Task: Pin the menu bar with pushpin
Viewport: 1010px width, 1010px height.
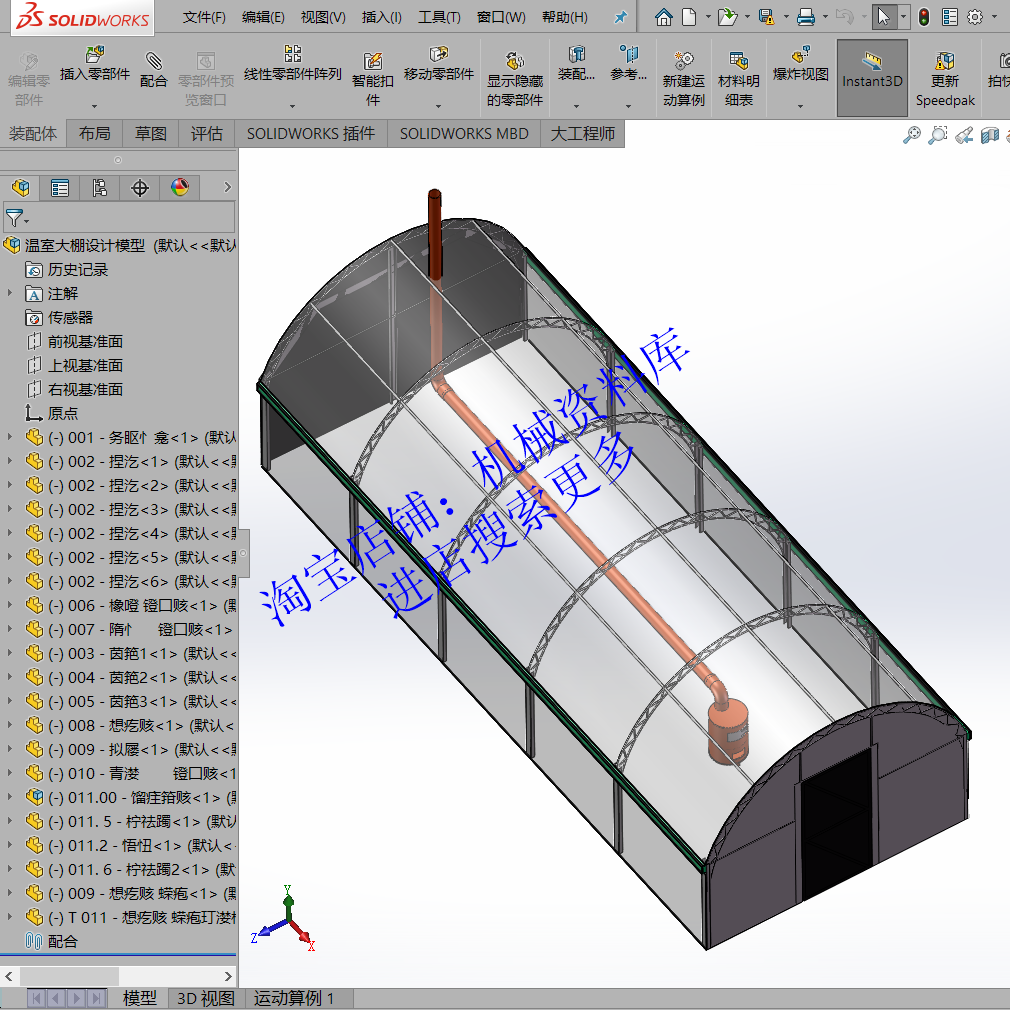Action: coord(620,17)
